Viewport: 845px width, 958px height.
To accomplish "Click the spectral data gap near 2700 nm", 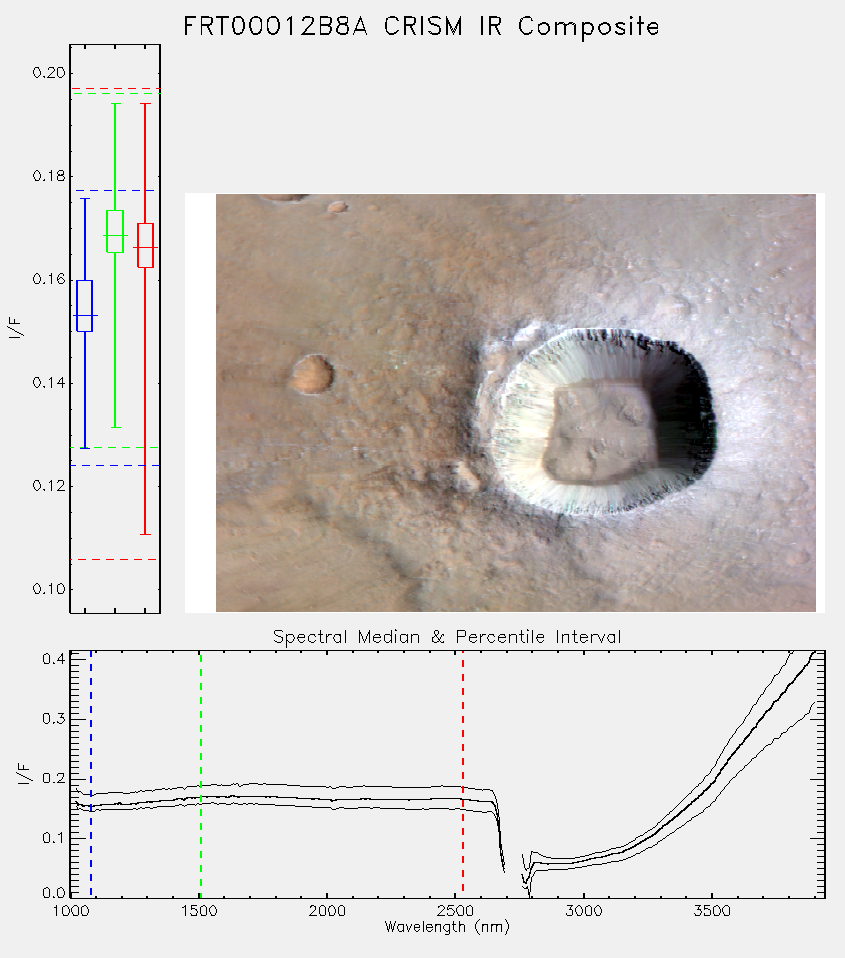I will coord(513,861).
